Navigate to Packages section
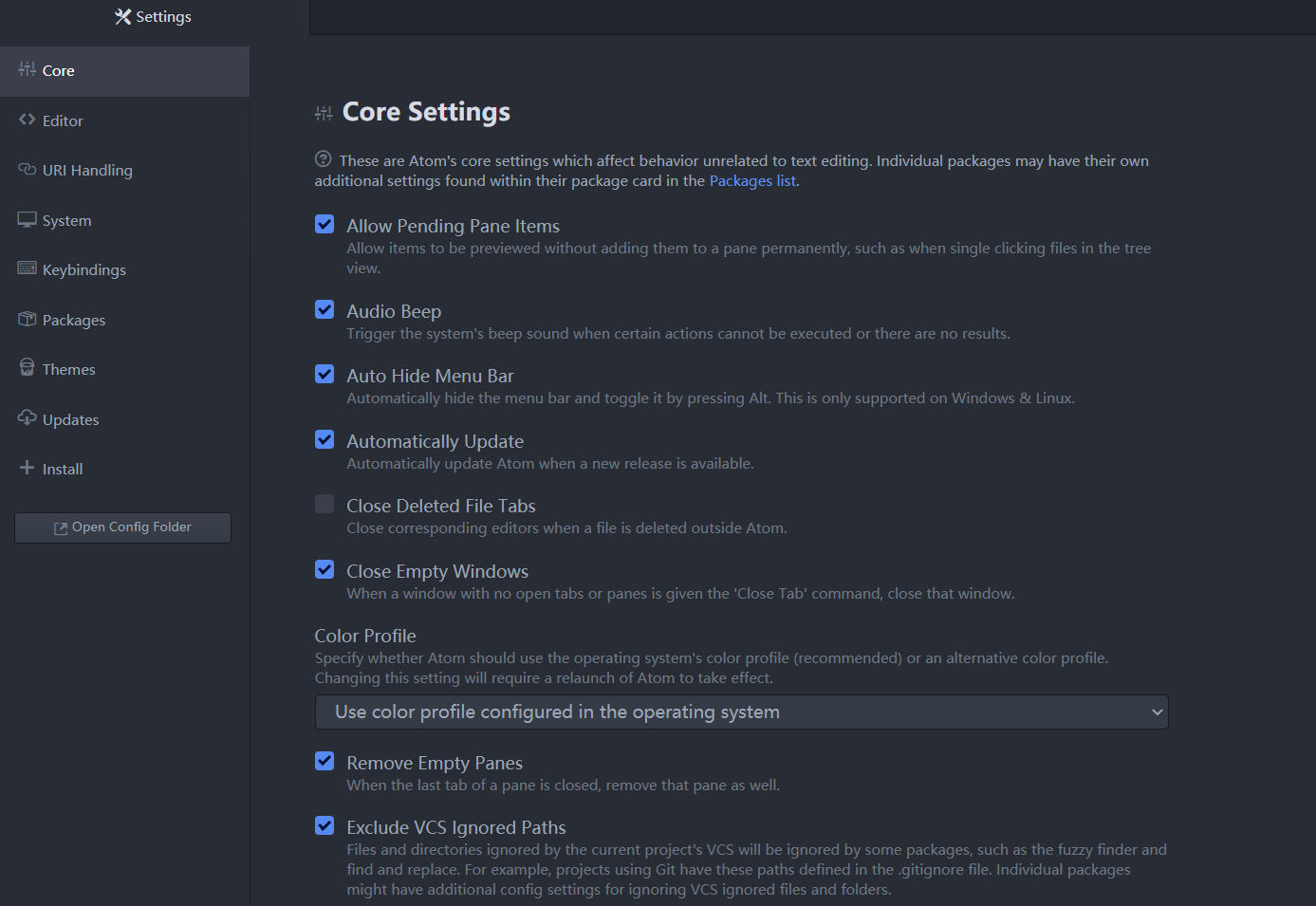This screenshot has height=906, width=1316. point(124,320)
